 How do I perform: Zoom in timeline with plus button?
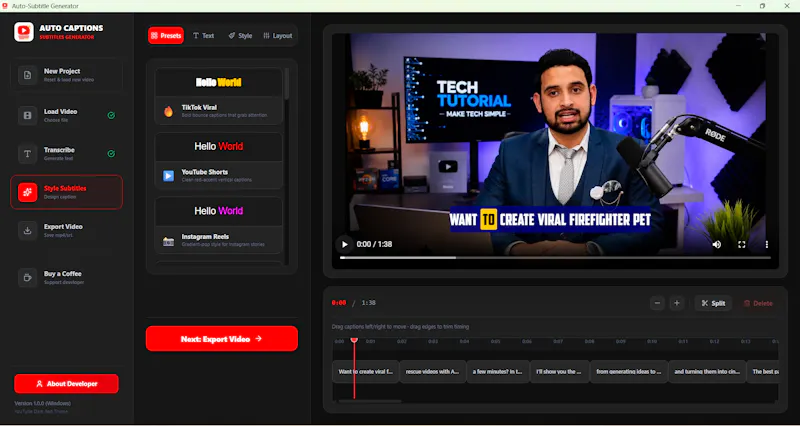[677, 303]
